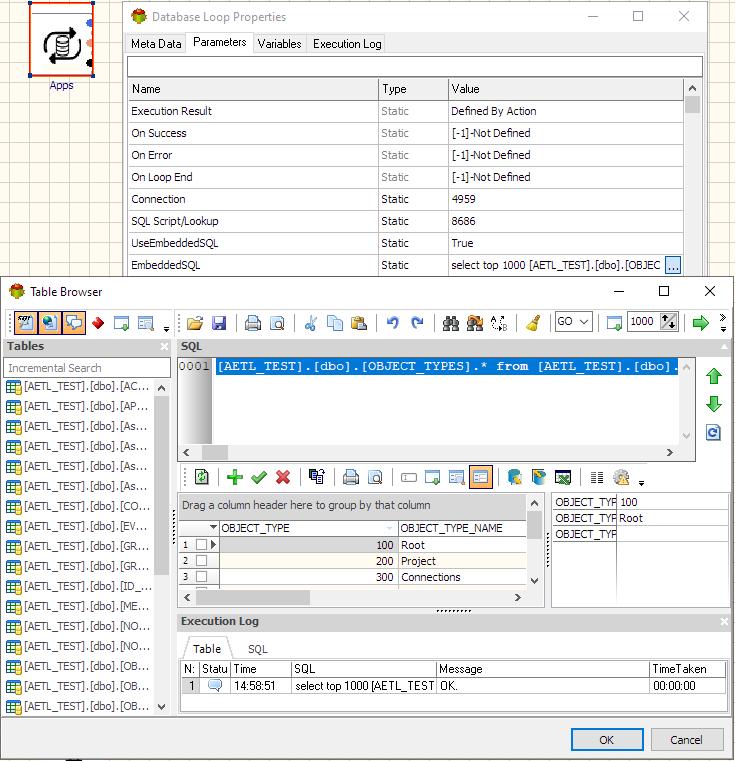Click the Tables list vertical scrollbar thumb

pyautogui.click(x=162, y=485)
